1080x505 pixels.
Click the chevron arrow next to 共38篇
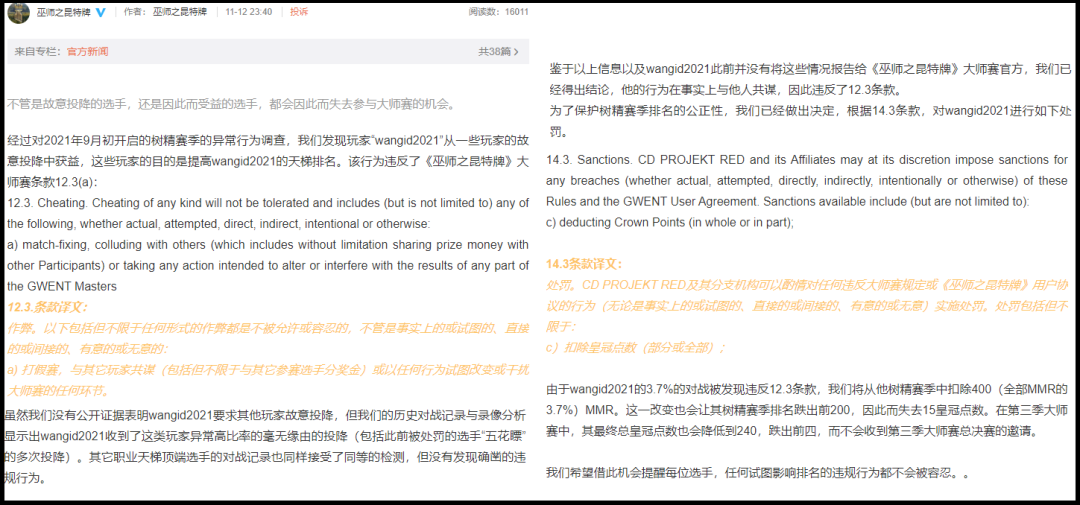click(517, 51)
